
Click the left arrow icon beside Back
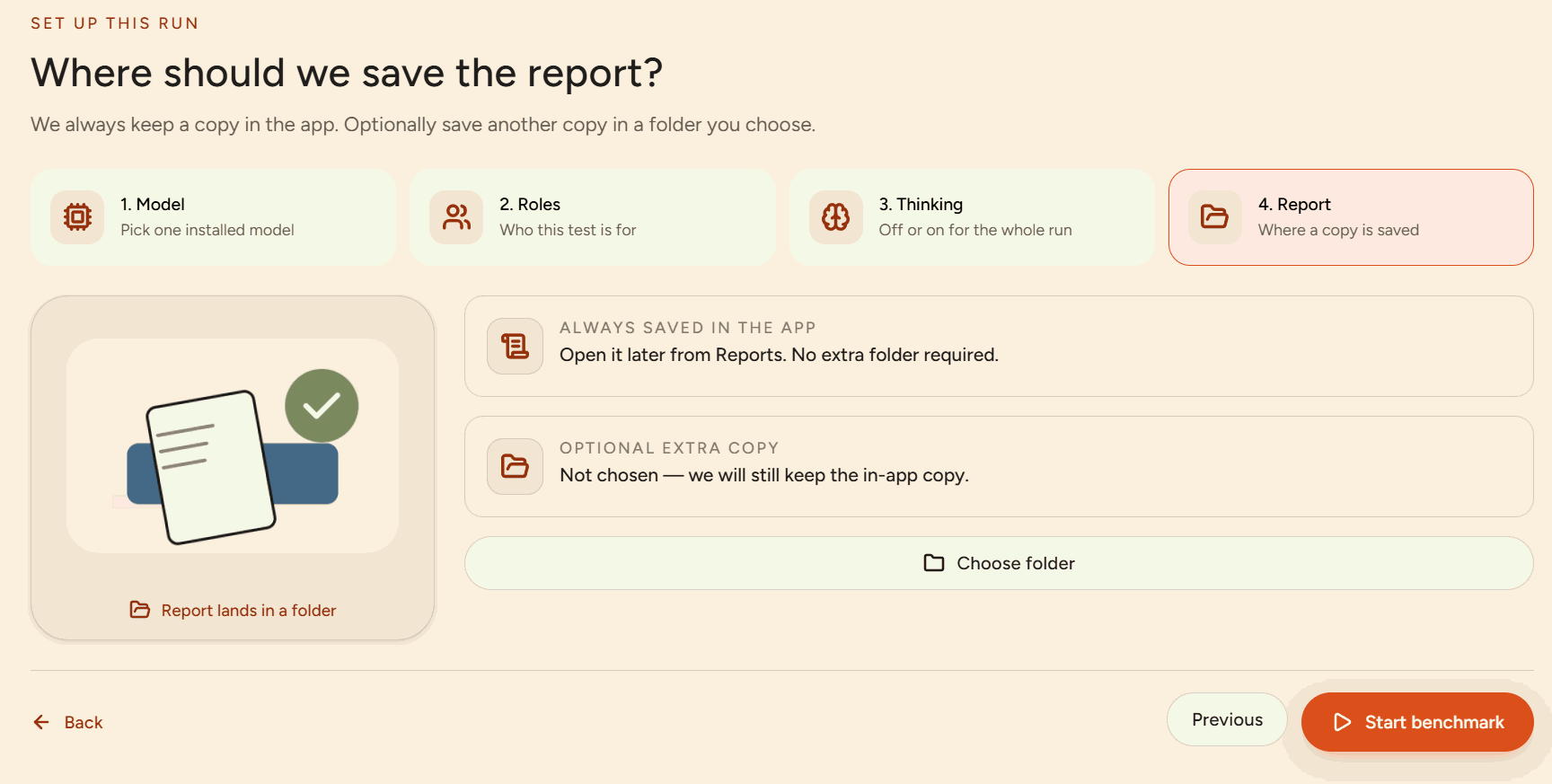(41, 722)
